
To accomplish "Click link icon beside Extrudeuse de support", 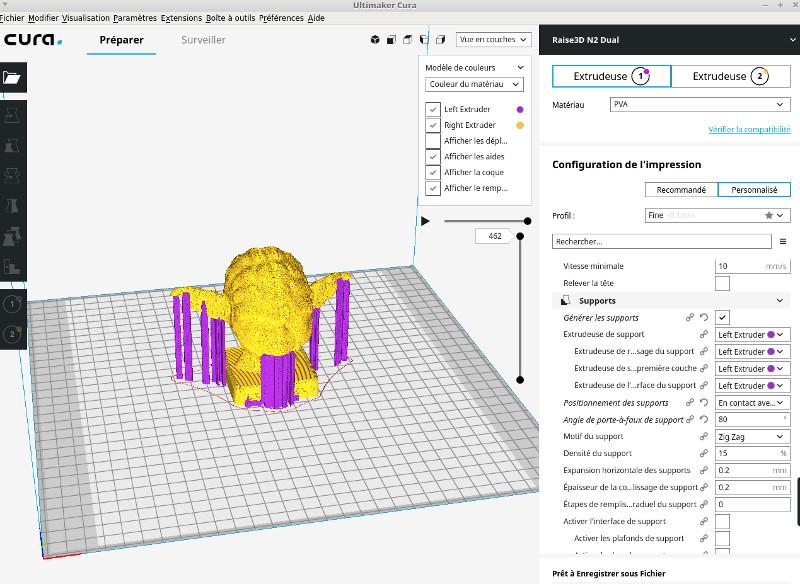I will (704, 334).
